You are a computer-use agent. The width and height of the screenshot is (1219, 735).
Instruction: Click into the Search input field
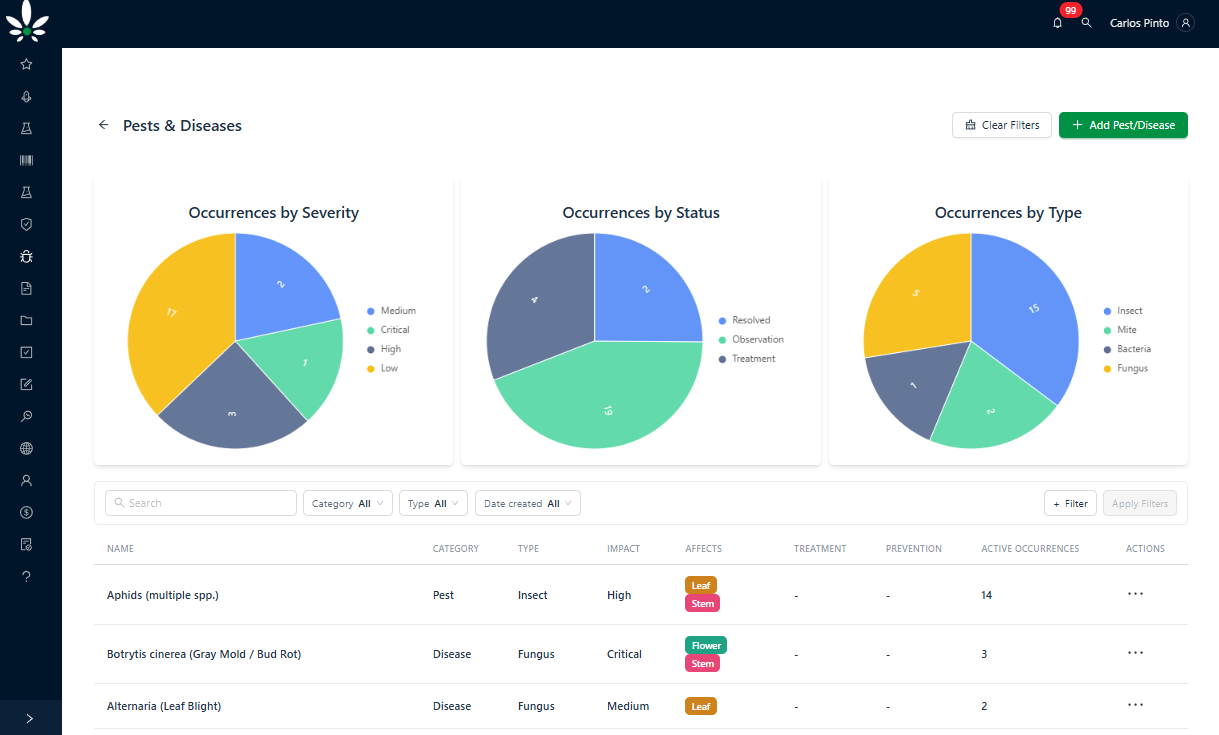[x=200, y=503]
